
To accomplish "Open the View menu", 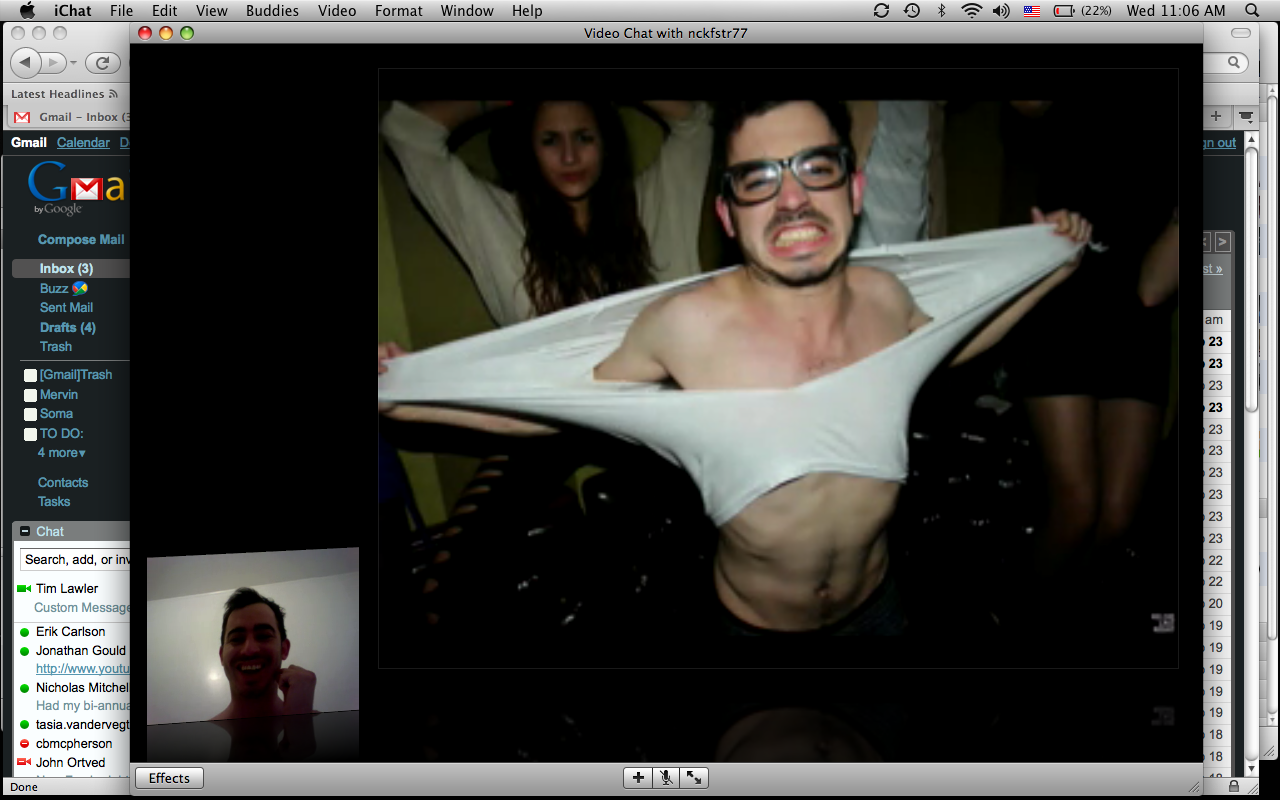I will click(211, 11).
